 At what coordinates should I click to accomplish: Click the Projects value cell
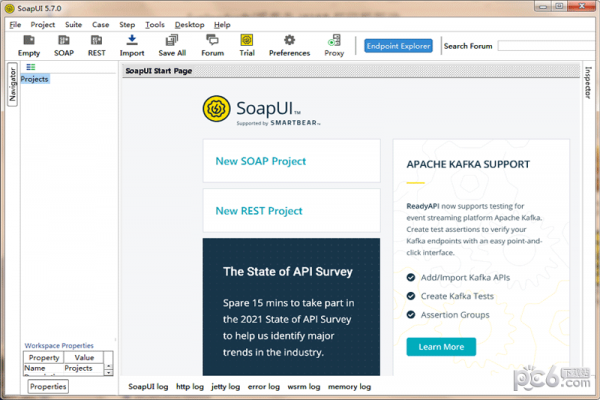click(x=84, y=368)
